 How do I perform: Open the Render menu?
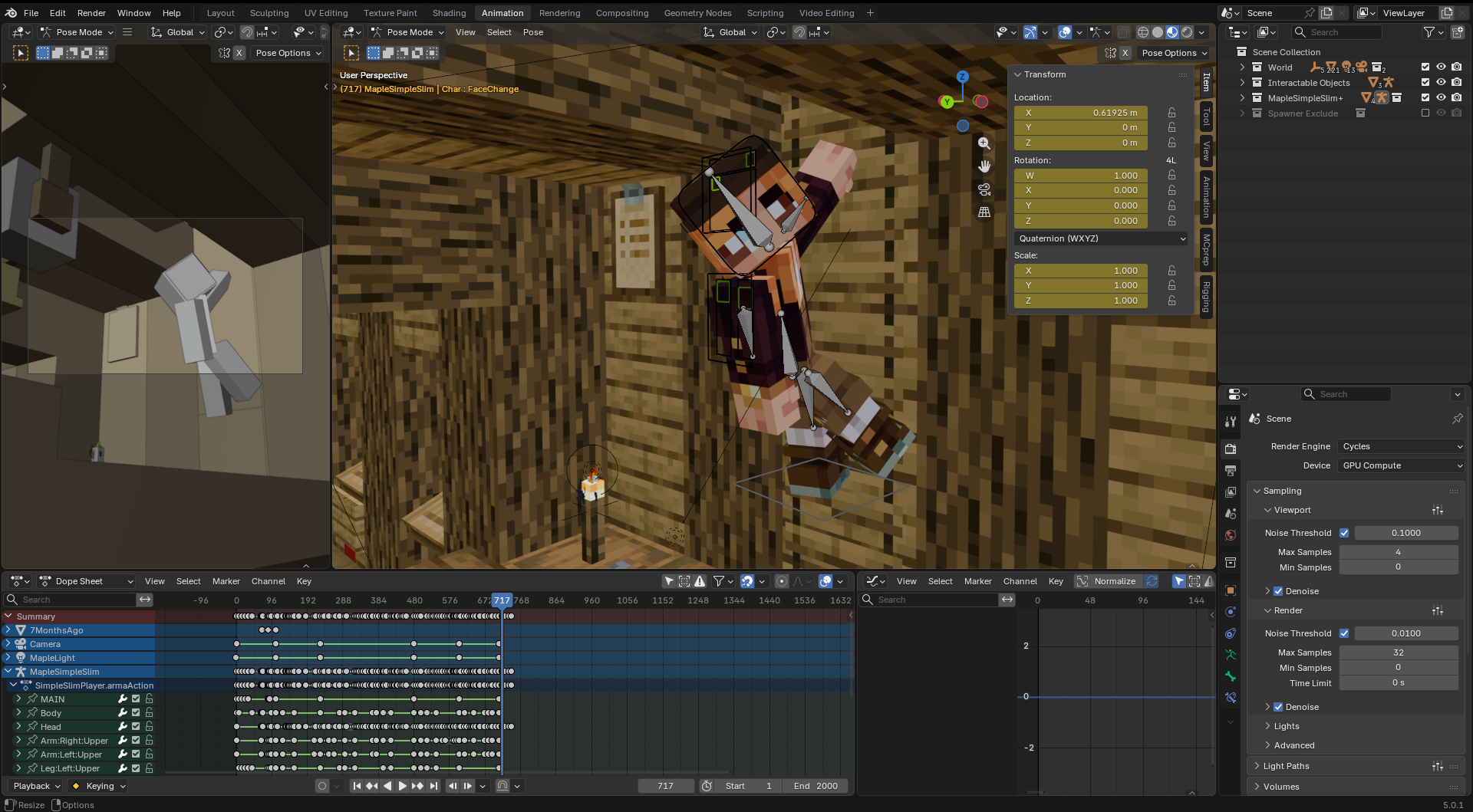pyautogui.click(x=91, y=13)
